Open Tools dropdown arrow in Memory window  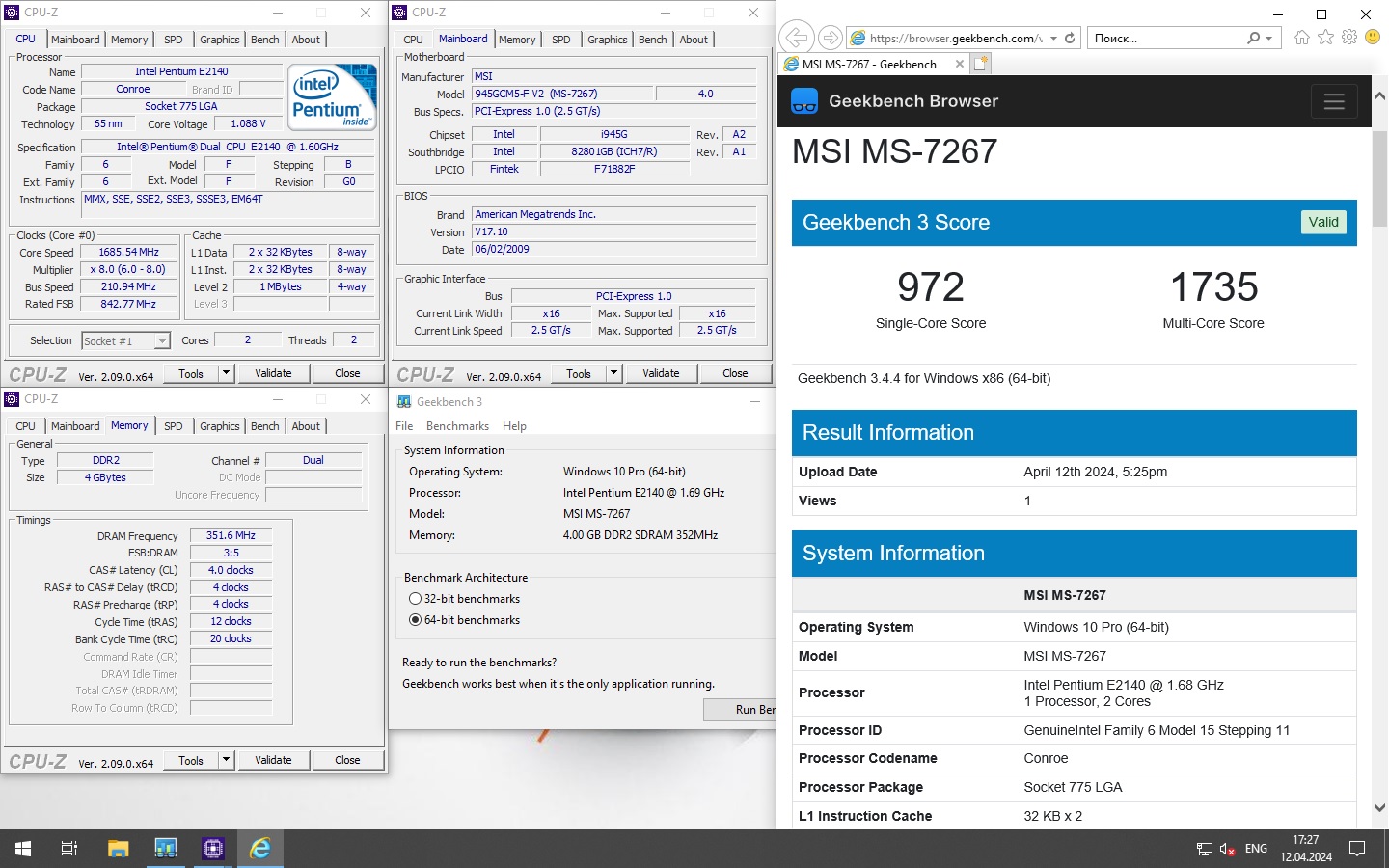(x=226, y=760)
